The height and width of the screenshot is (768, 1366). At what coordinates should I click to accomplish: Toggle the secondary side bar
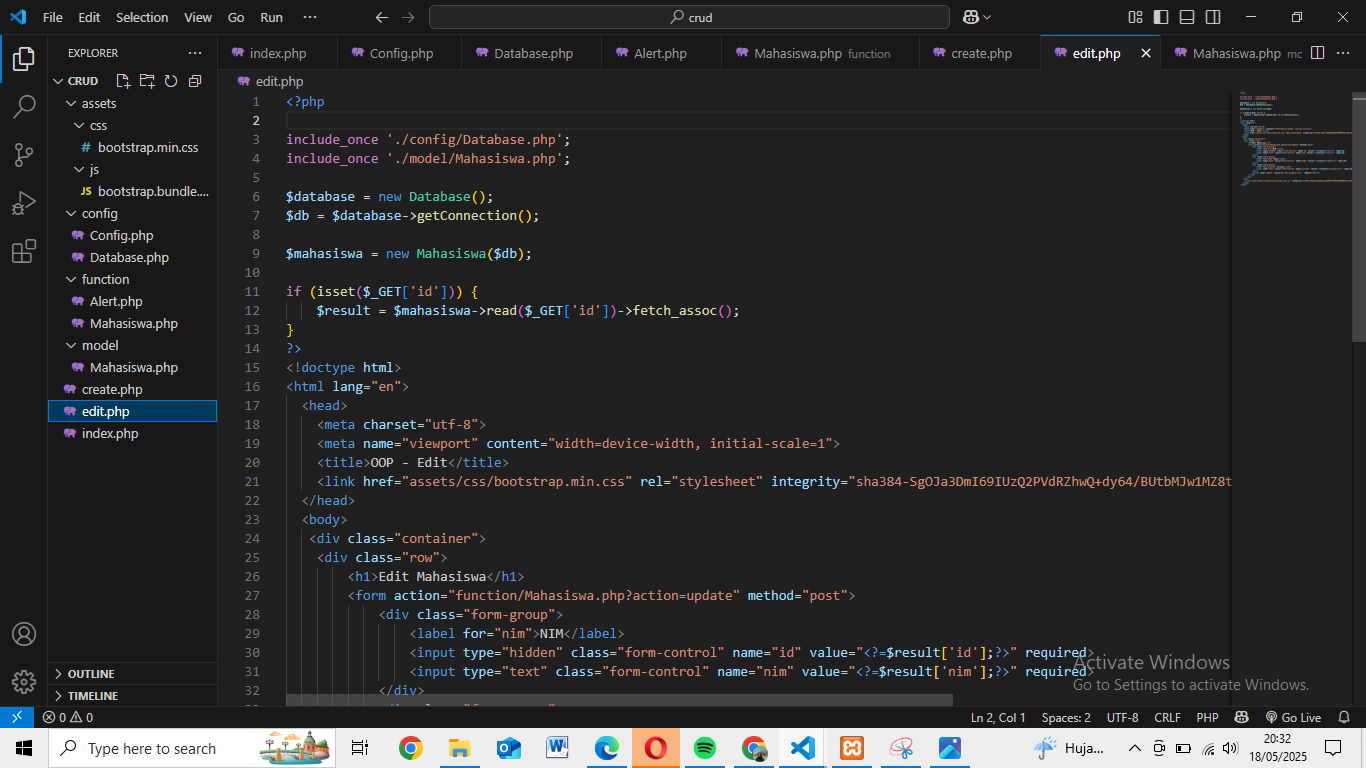point(1211,17)
